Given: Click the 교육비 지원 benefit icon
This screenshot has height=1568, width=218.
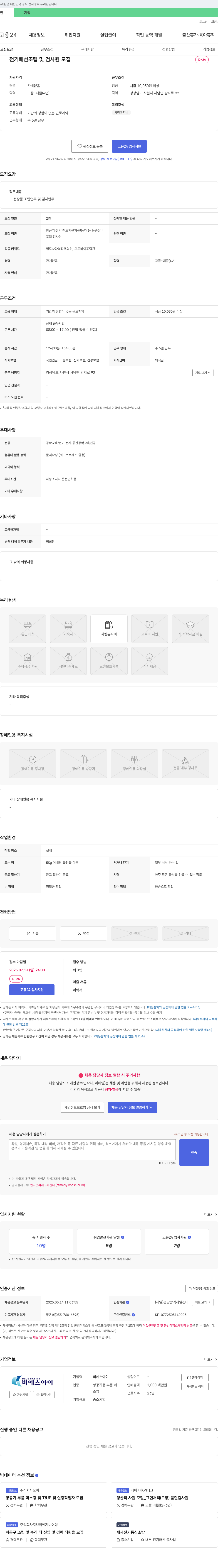Looking at the screenshot, I should coord(150,629).
